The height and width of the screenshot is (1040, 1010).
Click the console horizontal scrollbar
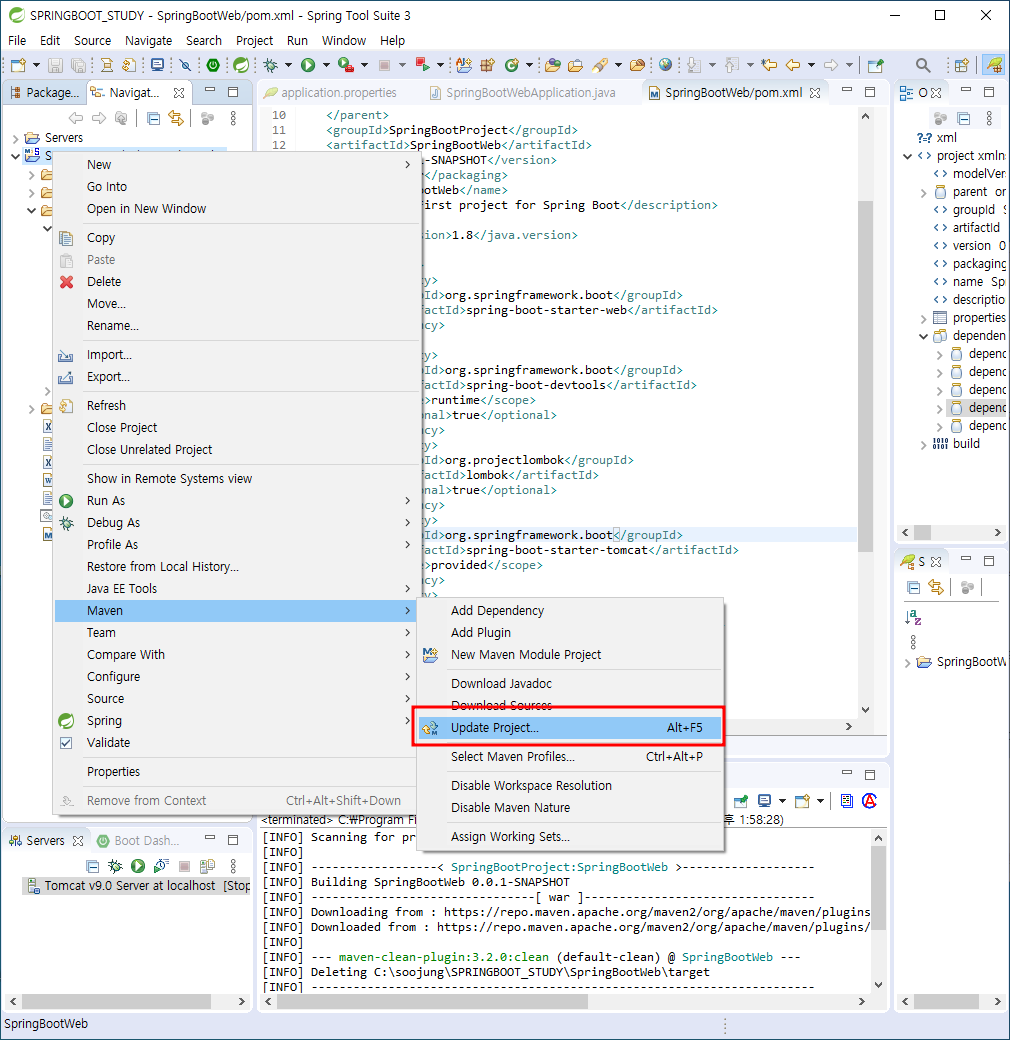tap(432, 1001)
